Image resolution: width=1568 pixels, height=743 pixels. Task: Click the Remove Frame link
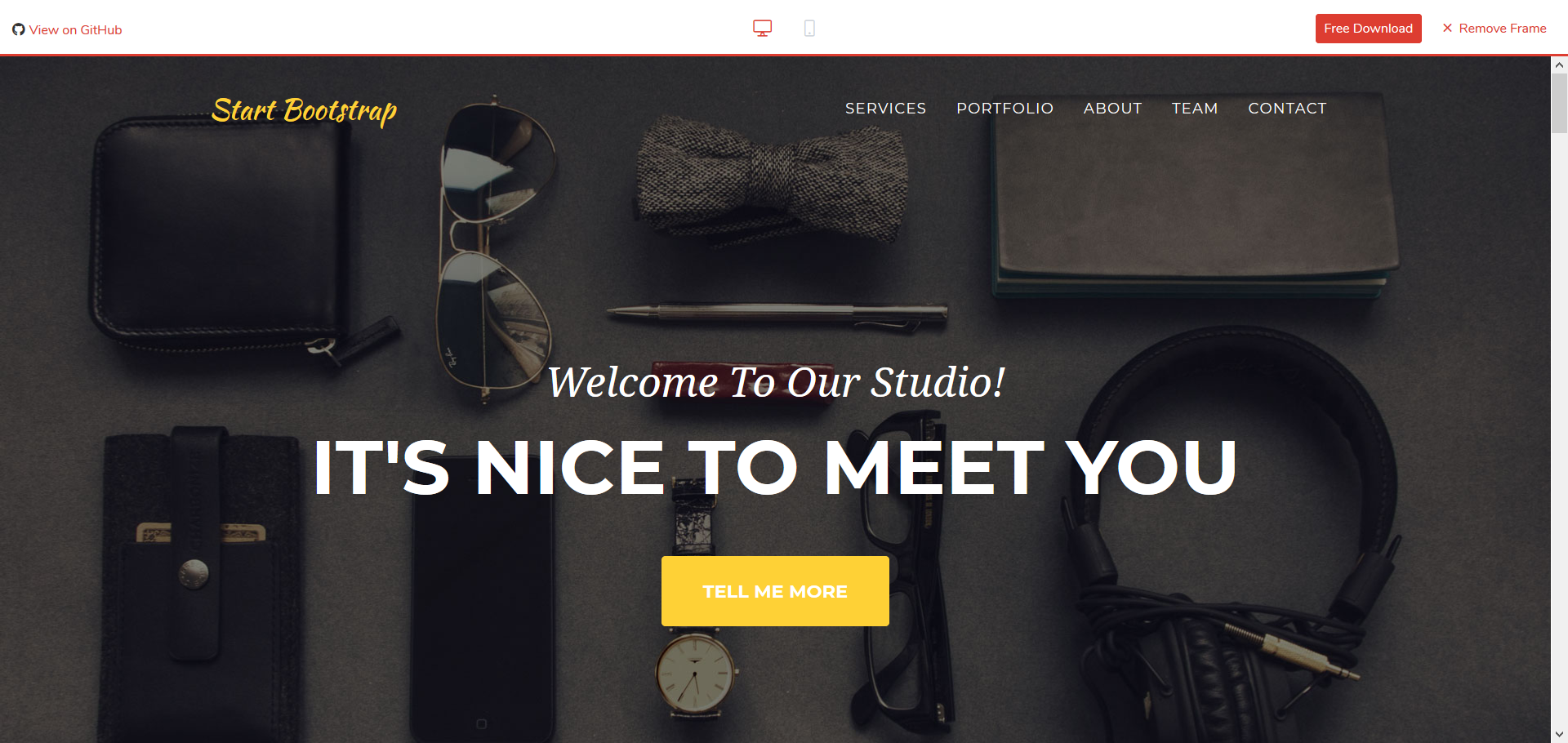point(1494,28)
